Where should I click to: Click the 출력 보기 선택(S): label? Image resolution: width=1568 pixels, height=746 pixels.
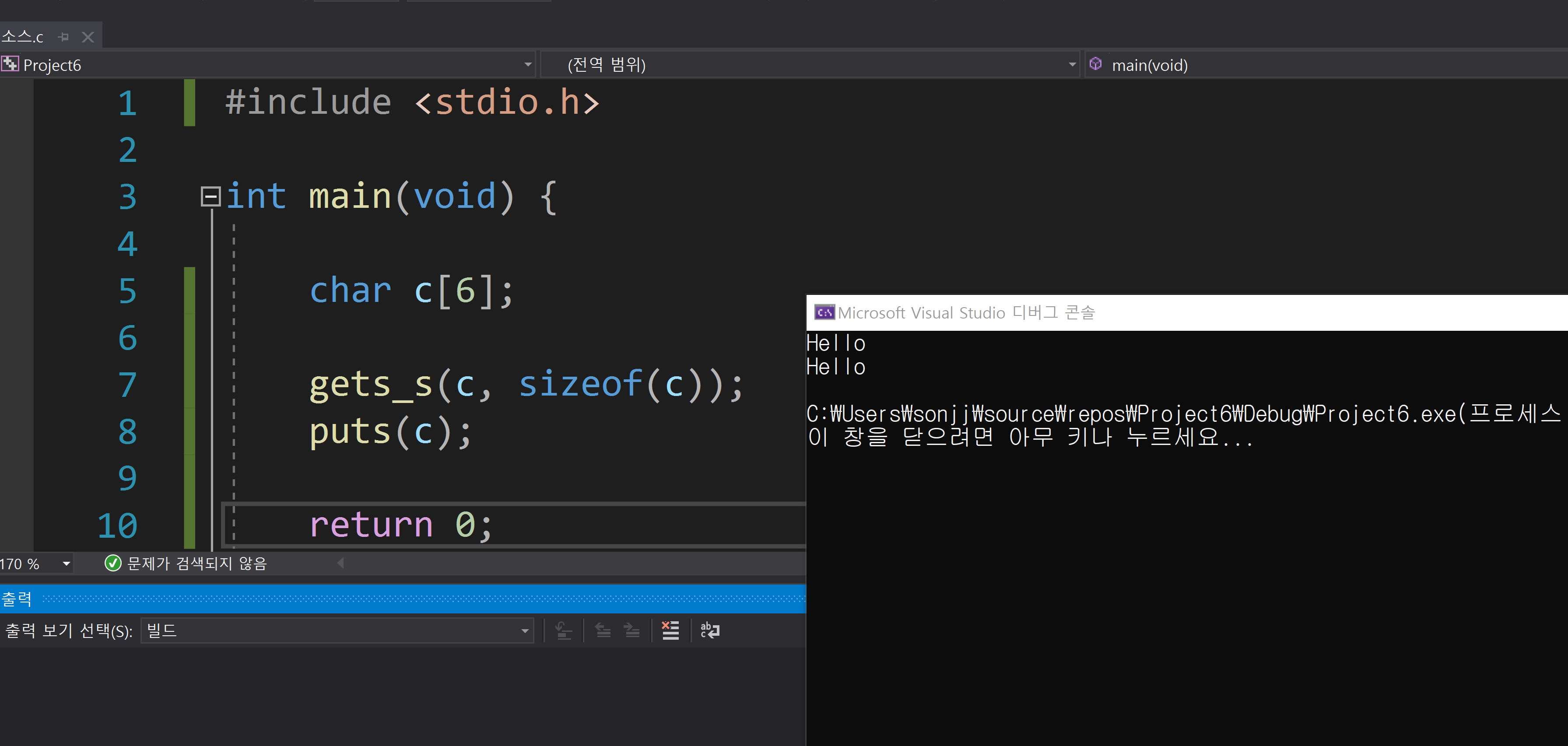click(69, 631)
